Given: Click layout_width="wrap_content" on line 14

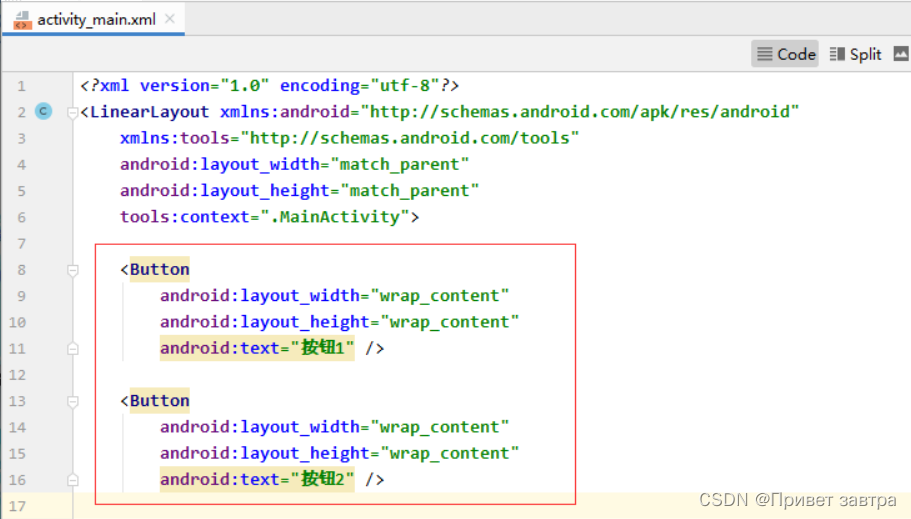Looking at the screenshot, I should pyautogui.click(x=335, y=427).
